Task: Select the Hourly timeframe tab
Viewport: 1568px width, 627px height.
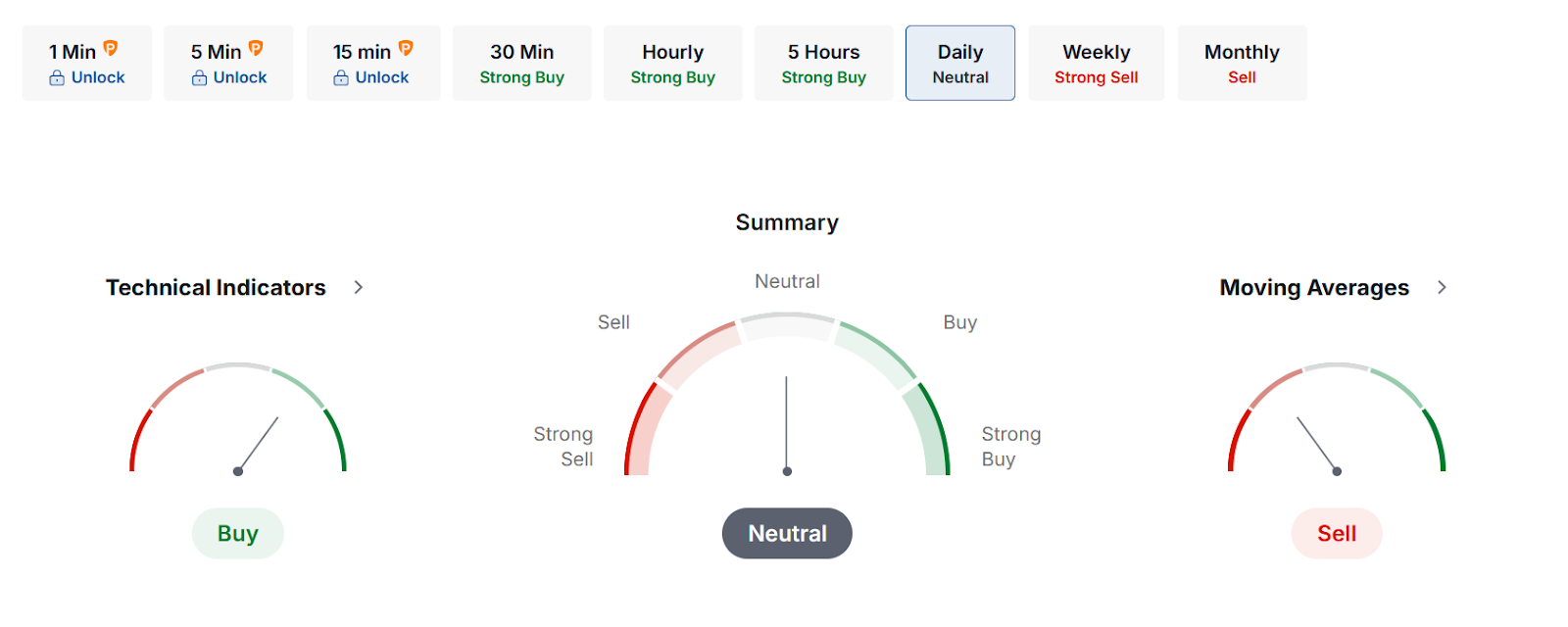Action: coord(672,63)
